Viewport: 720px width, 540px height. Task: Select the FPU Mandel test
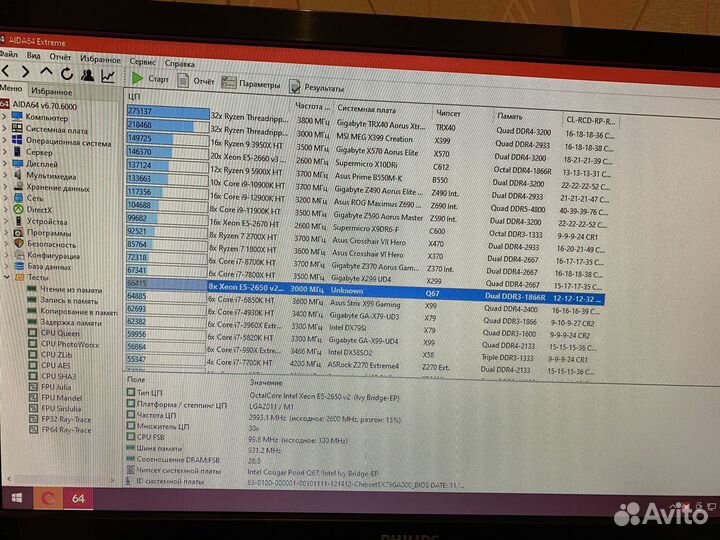(x=62, y=398)
